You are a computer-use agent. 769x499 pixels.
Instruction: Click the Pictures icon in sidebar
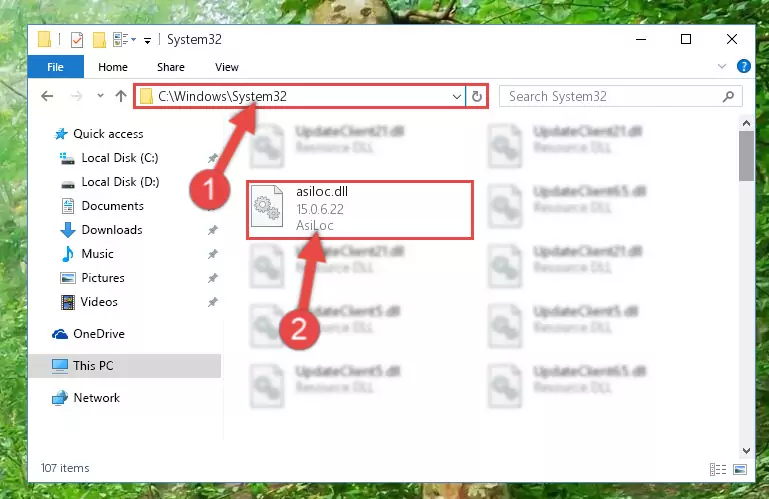click(x=68, y=278)
